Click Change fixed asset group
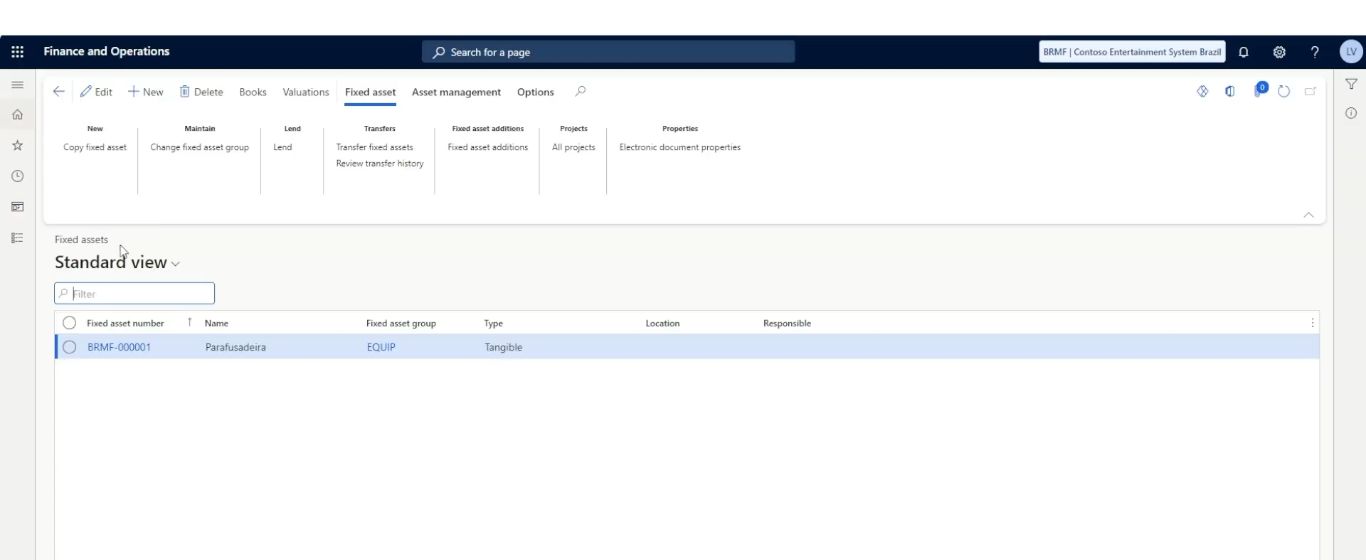The image size is (1366, 560). pos(199,147)
